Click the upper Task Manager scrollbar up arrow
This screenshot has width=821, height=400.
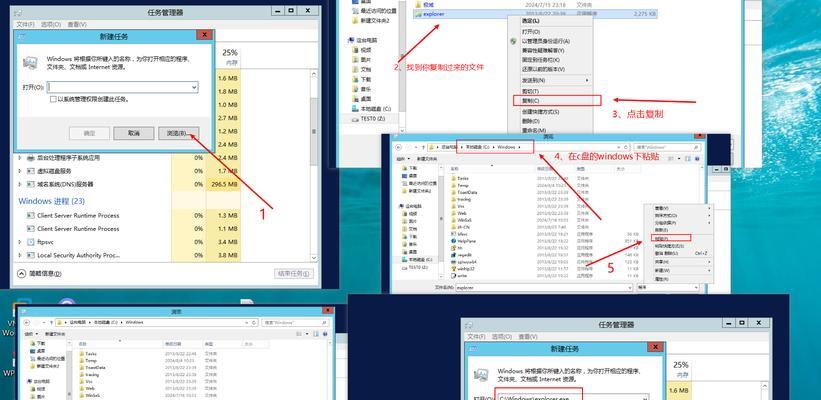click(x=314, y=76)
